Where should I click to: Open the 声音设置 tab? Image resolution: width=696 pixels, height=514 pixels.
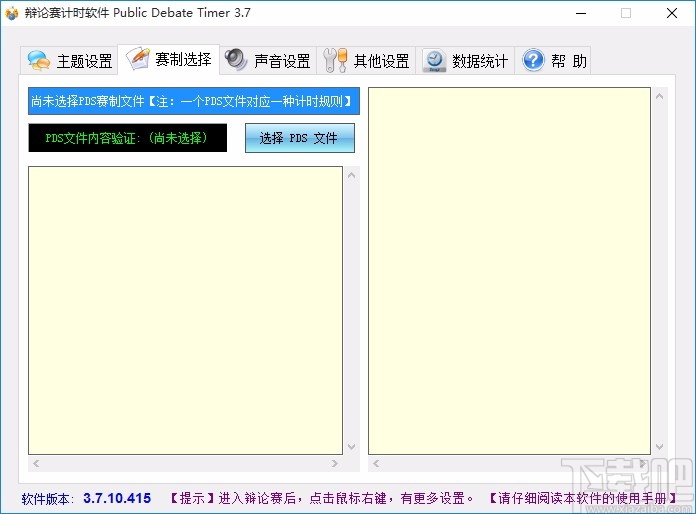pyautogui.click(x=268, y=60)
